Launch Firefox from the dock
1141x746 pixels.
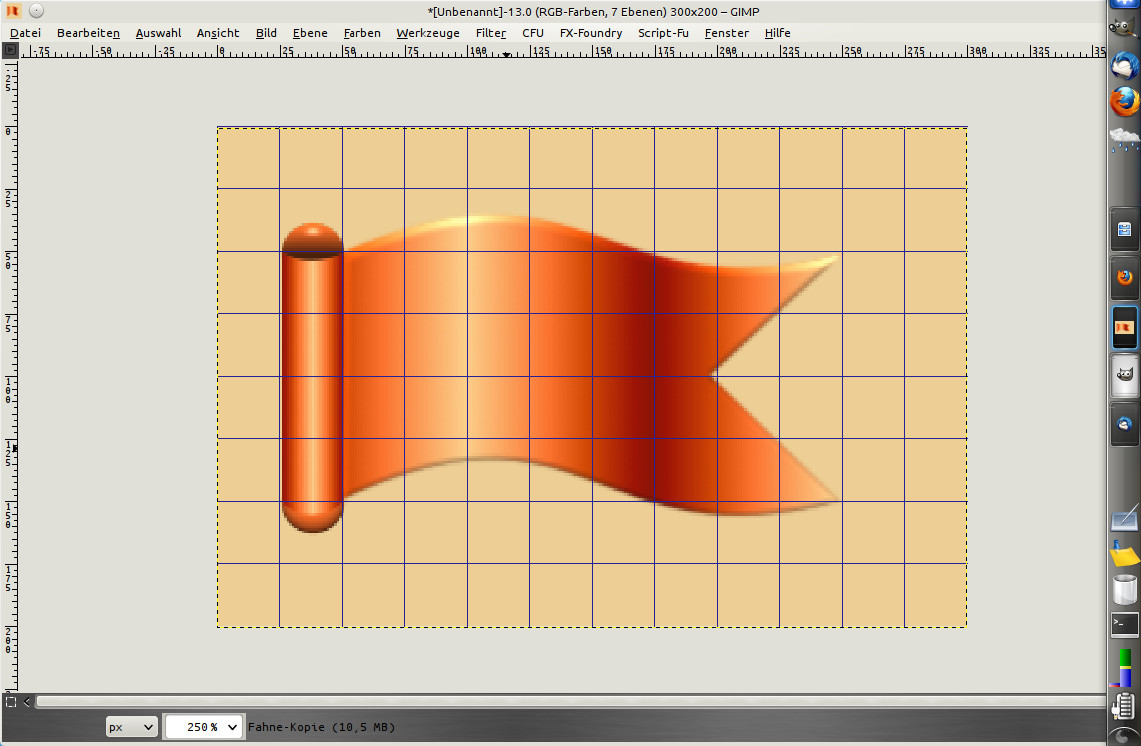tap(1125, 101)
